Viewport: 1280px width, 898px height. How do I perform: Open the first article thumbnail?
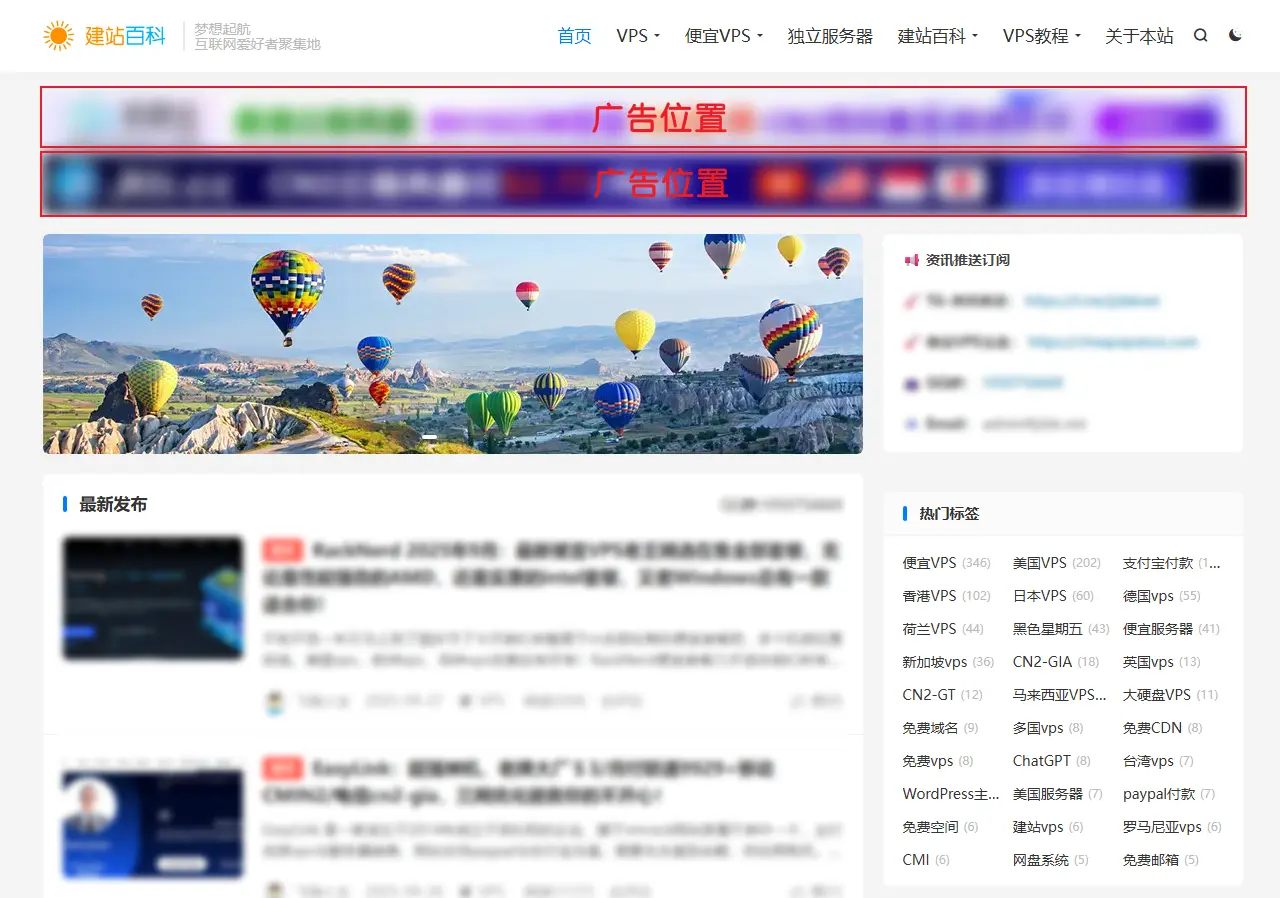[x=153, y=598]
